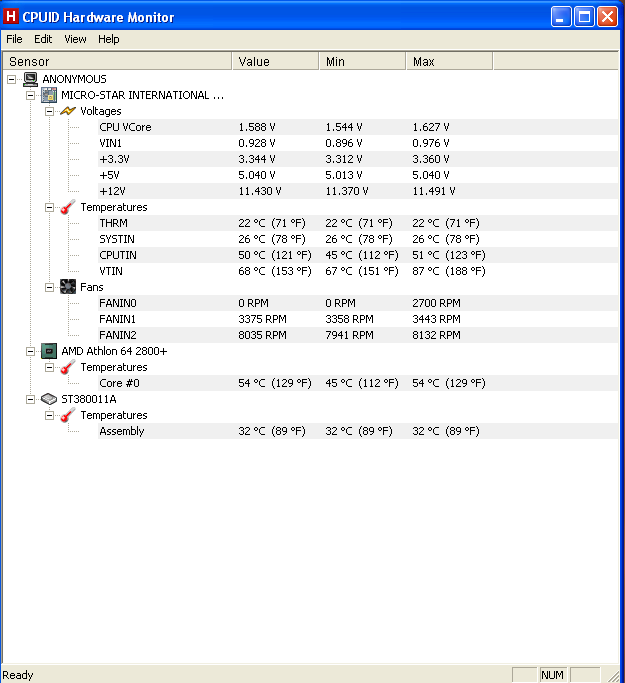
Task: Open the File menu
Action: (14, 39)
